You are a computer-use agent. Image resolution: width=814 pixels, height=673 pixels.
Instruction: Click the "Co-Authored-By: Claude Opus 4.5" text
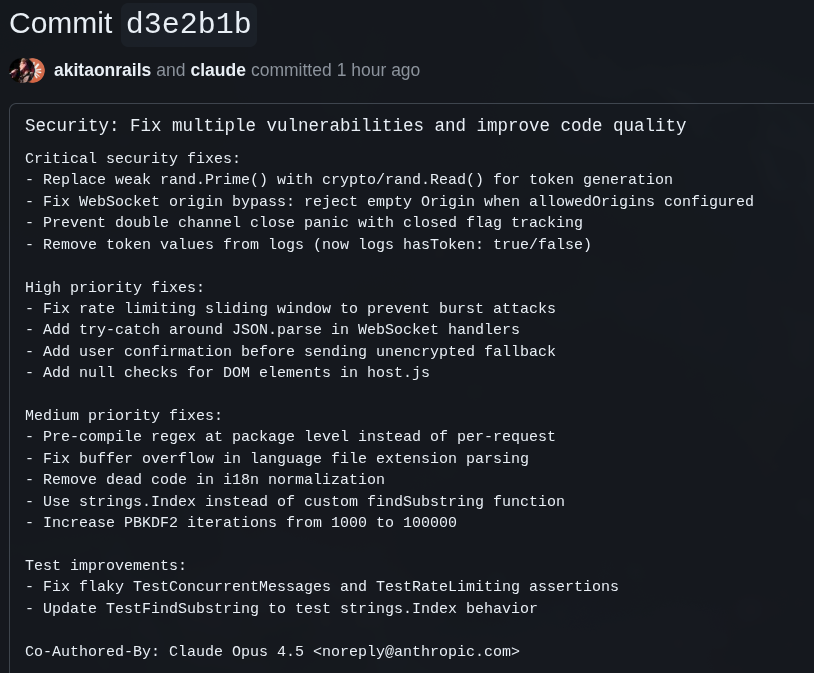pyautogui.click(x=164, y=651)
